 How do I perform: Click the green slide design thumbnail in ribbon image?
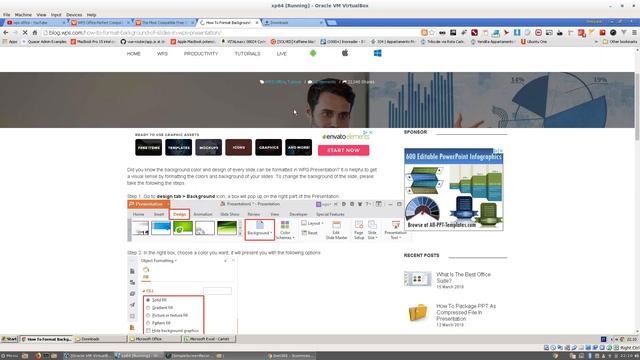(183, 228)
